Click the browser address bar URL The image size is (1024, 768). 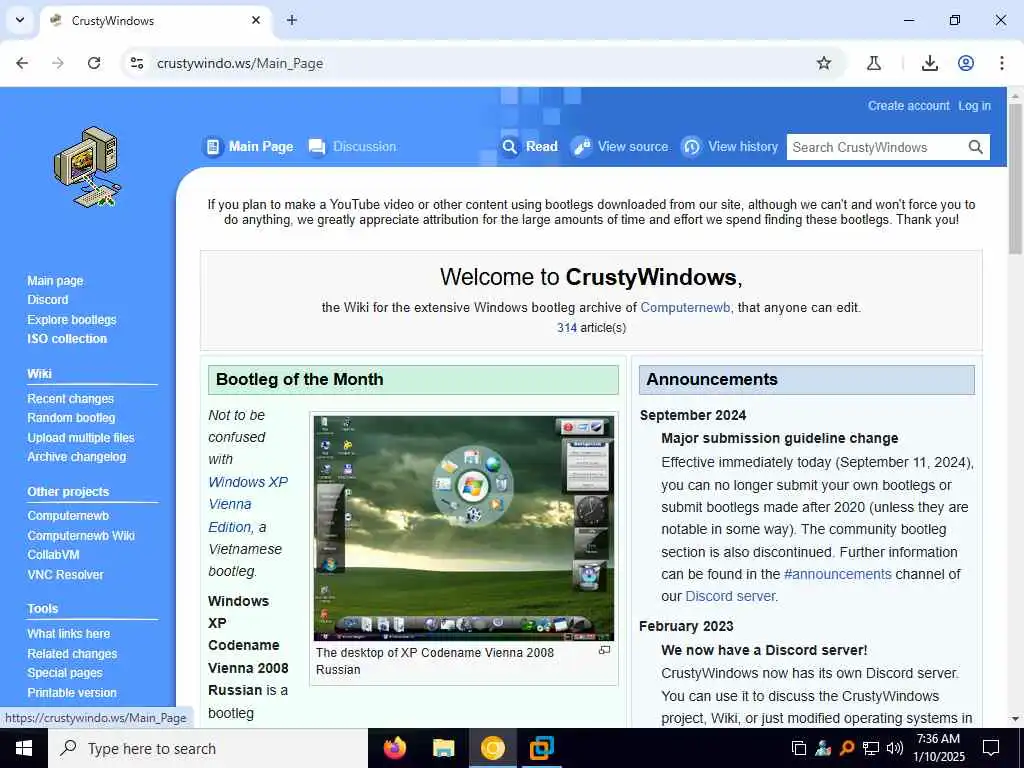[240, 63]
